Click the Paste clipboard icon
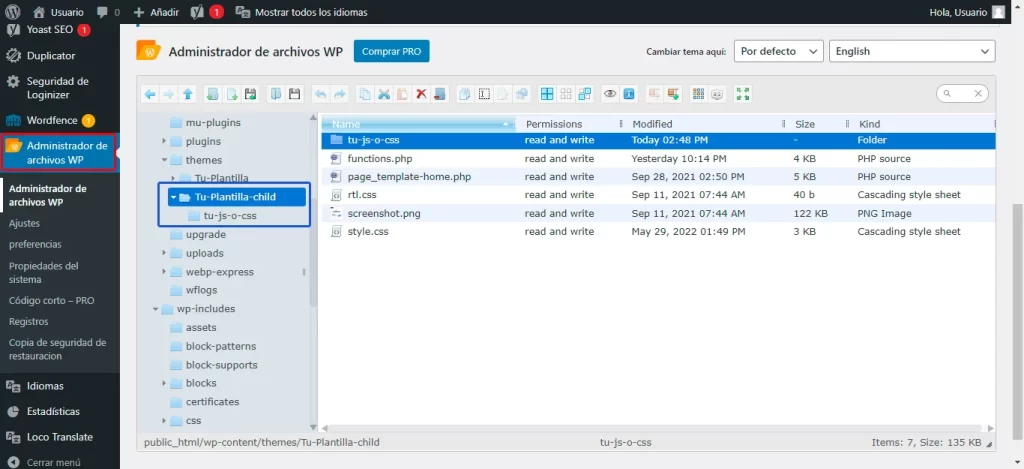 point(402,94)
